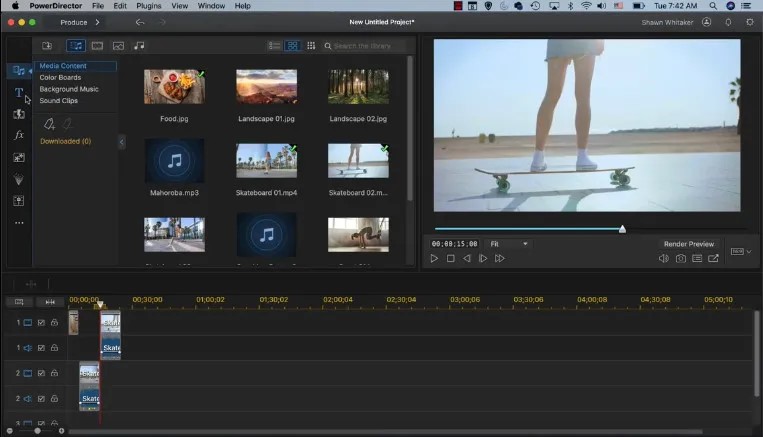The height and width of the screenshot is (437, 763).
Task: Open the Effect Room fx icon
Action: pos(18,135)
